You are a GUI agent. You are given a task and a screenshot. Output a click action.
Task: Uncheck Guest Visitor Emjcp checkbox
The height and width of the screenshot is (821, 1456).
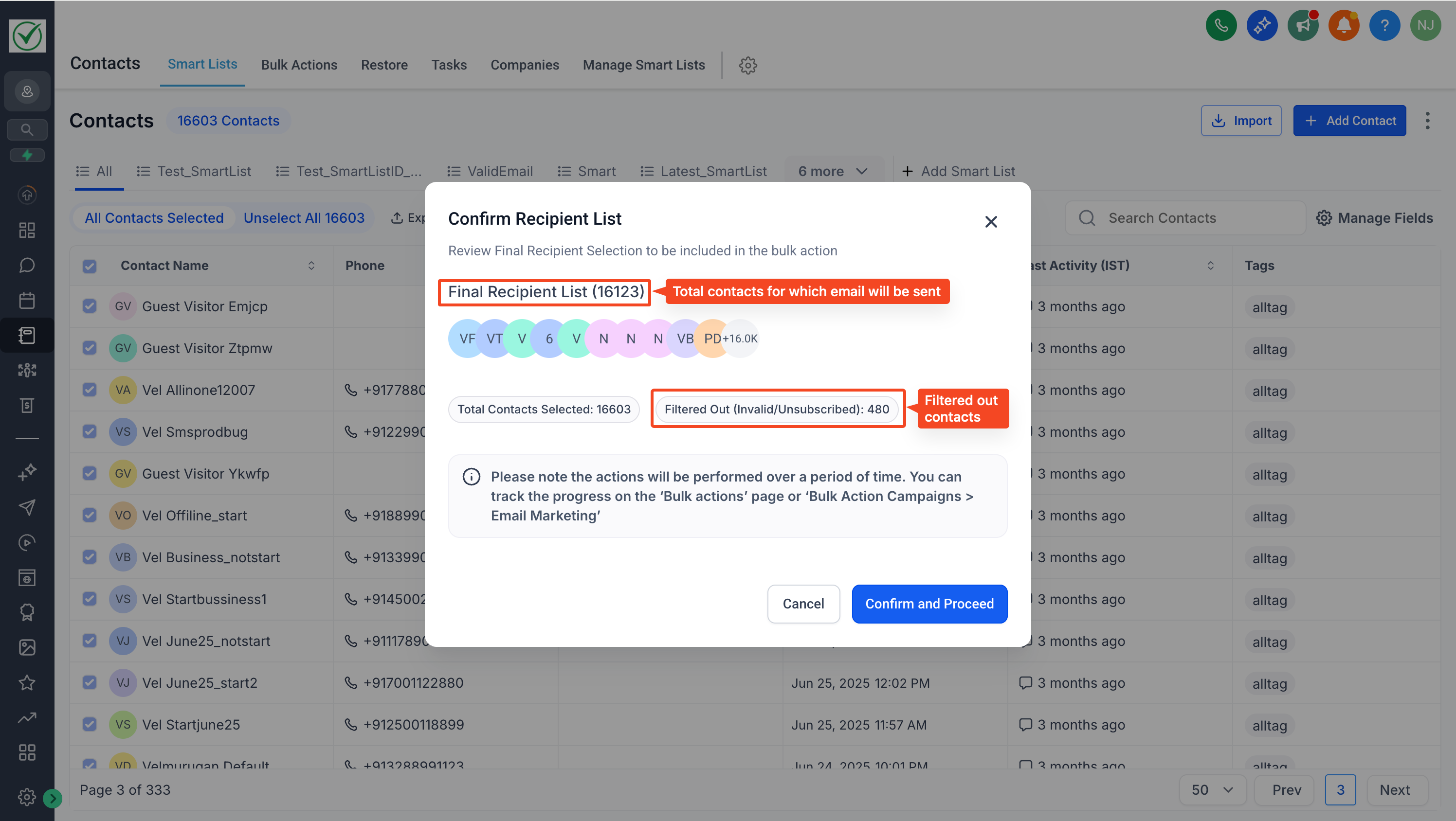click(90, 306)
